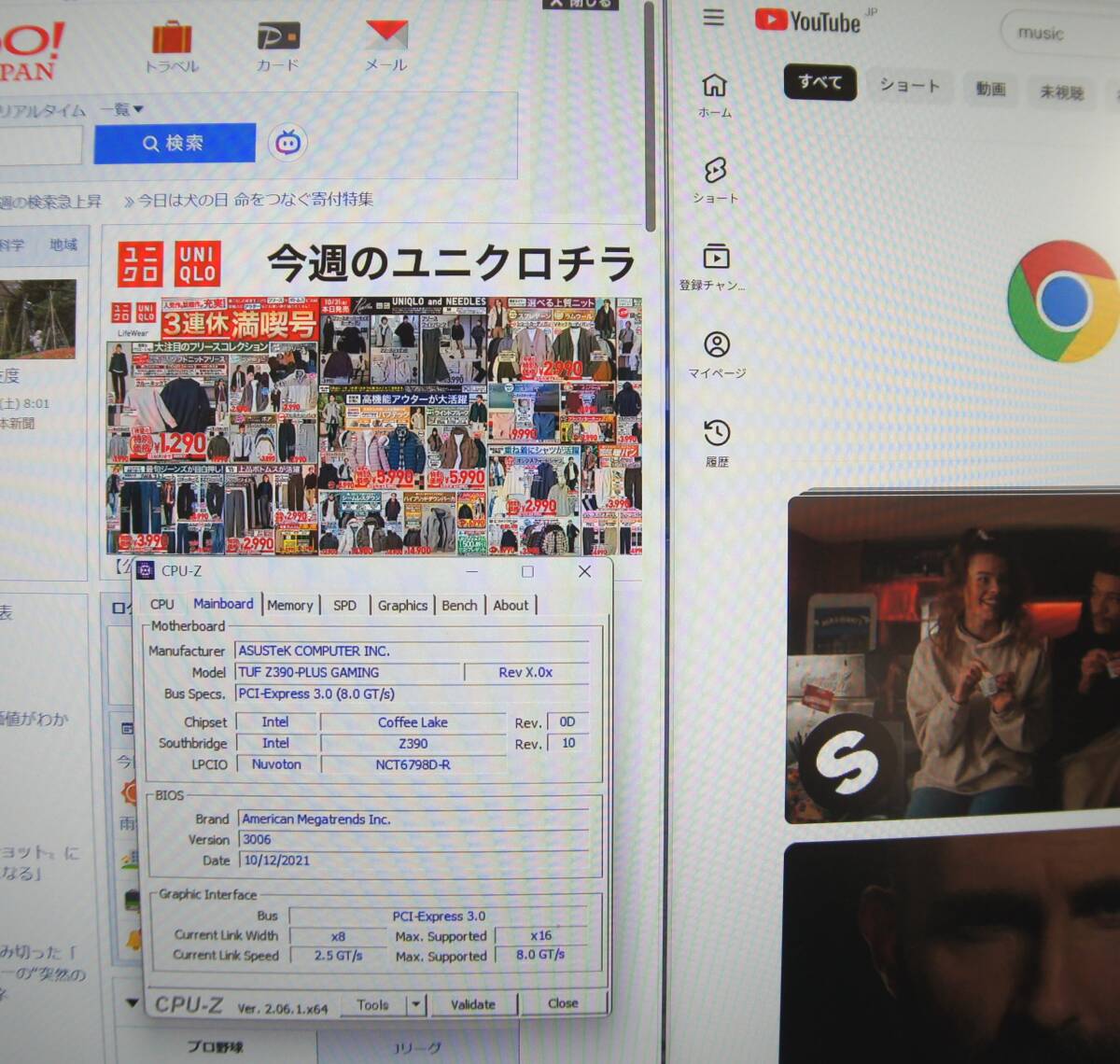This screenshot has width=1120, height=1064.
Task: Open Yahoo Travel suitcase icon
Action: coord(172,39)
